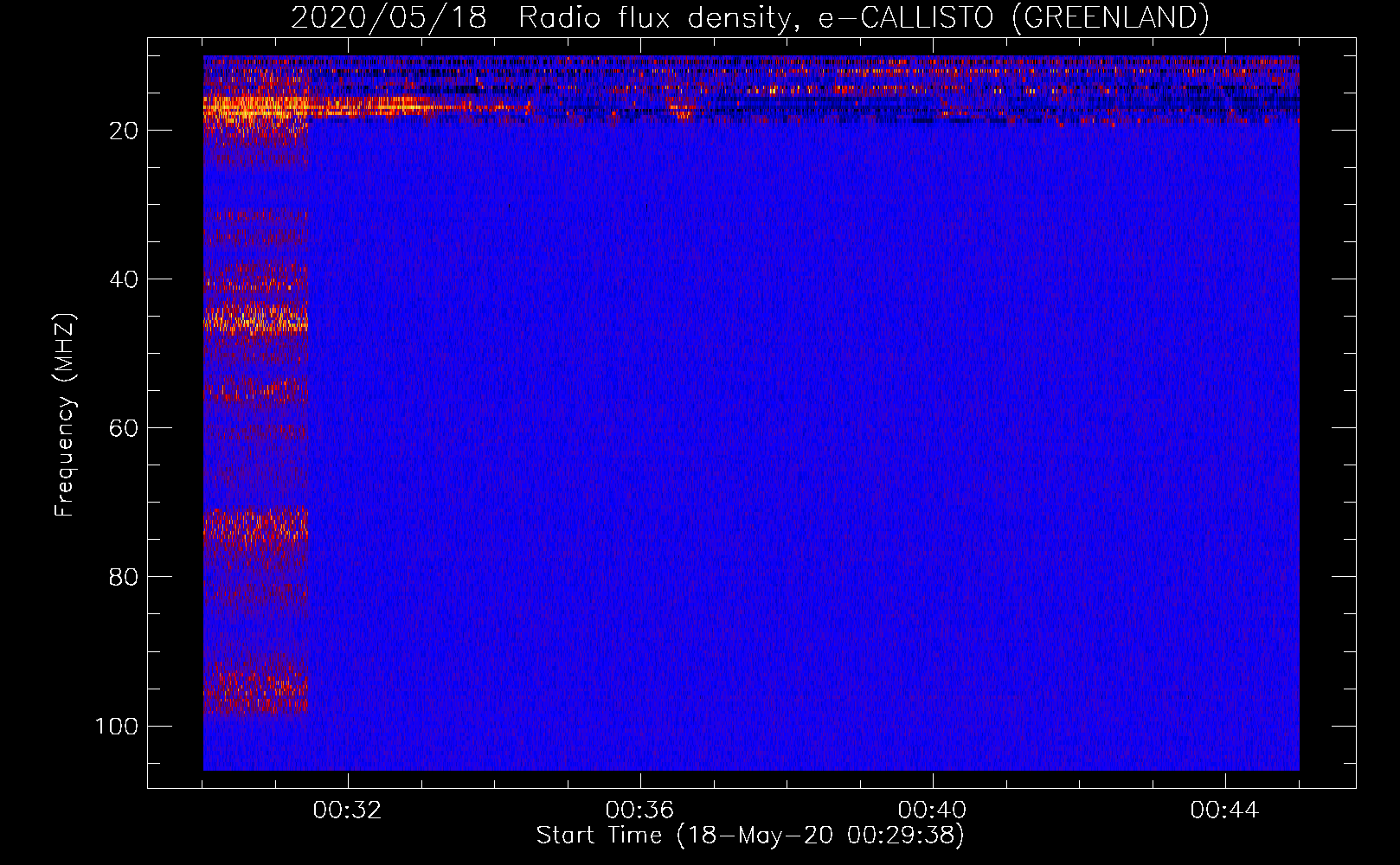Click the '100' frequency tick label
The width and height of the screenshot is (1400, 865).
point(117,726)
